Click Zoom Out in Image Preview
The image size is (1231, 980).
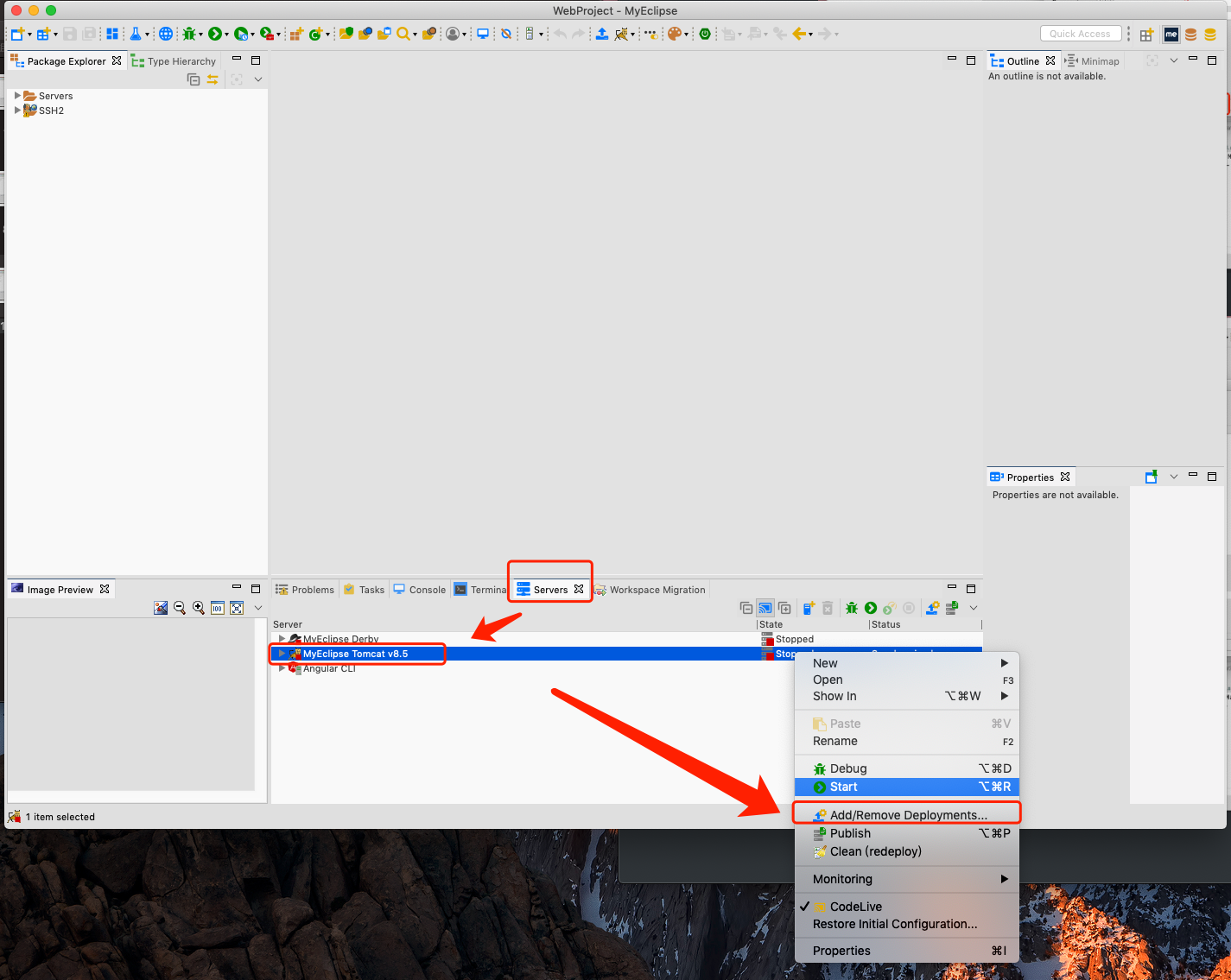click(180, 608)
